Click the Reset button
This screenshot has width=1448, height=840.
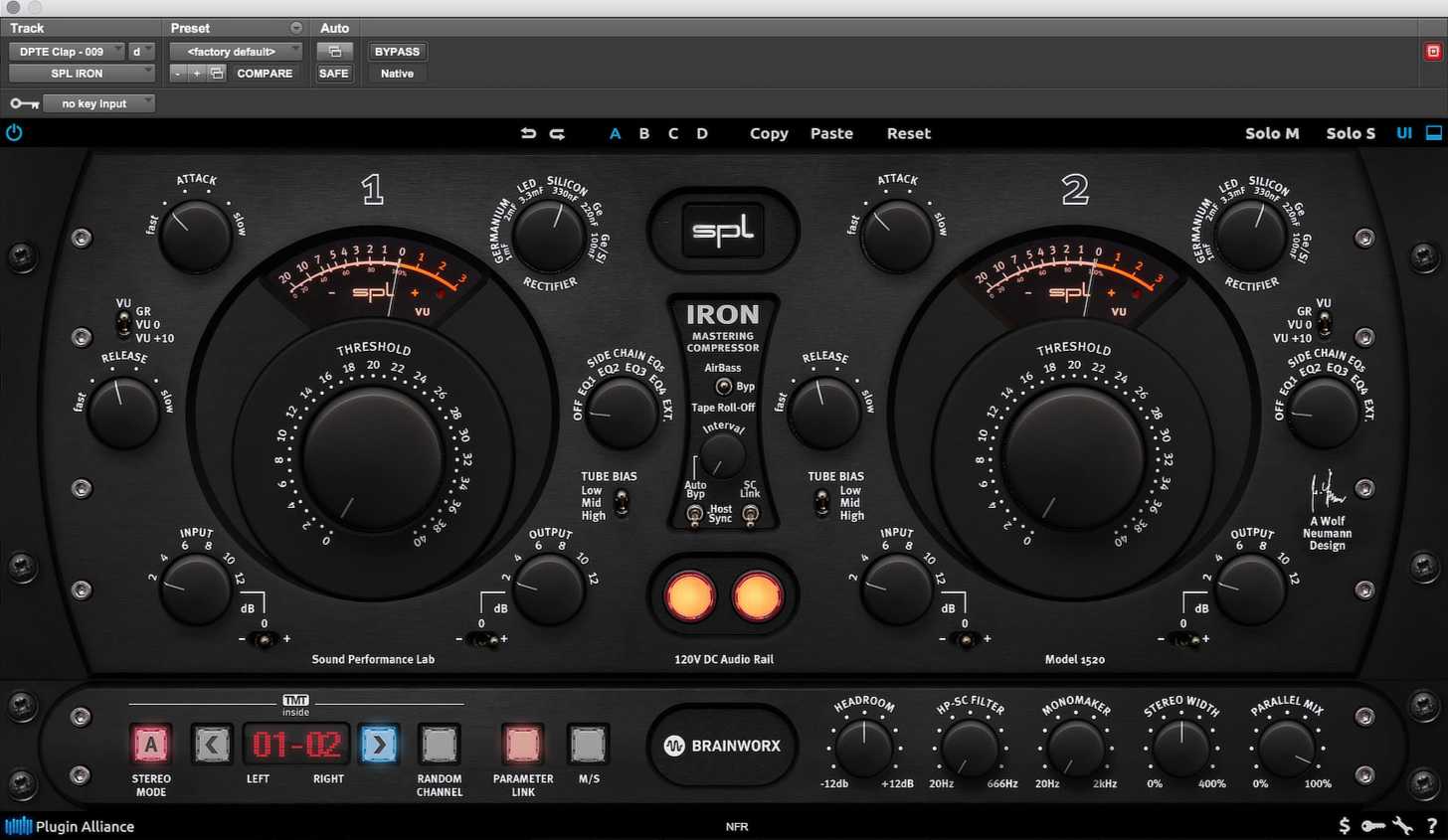tap(909, 133)
